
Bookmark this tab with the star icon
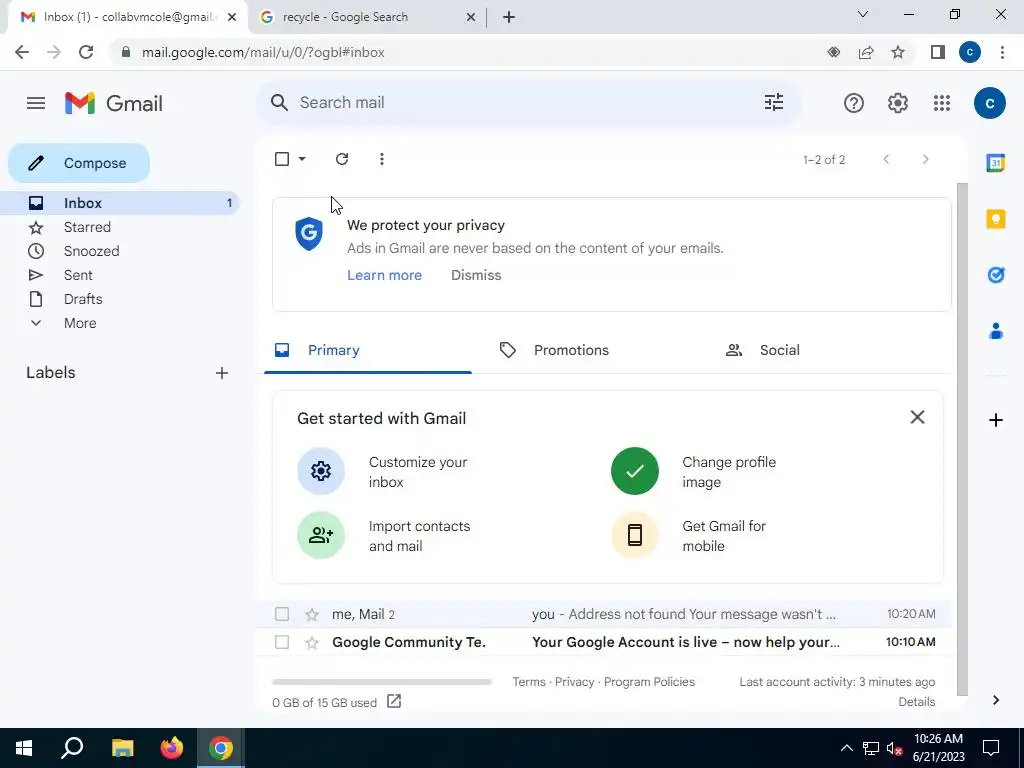pyautogui.click(x=898, y=52)
